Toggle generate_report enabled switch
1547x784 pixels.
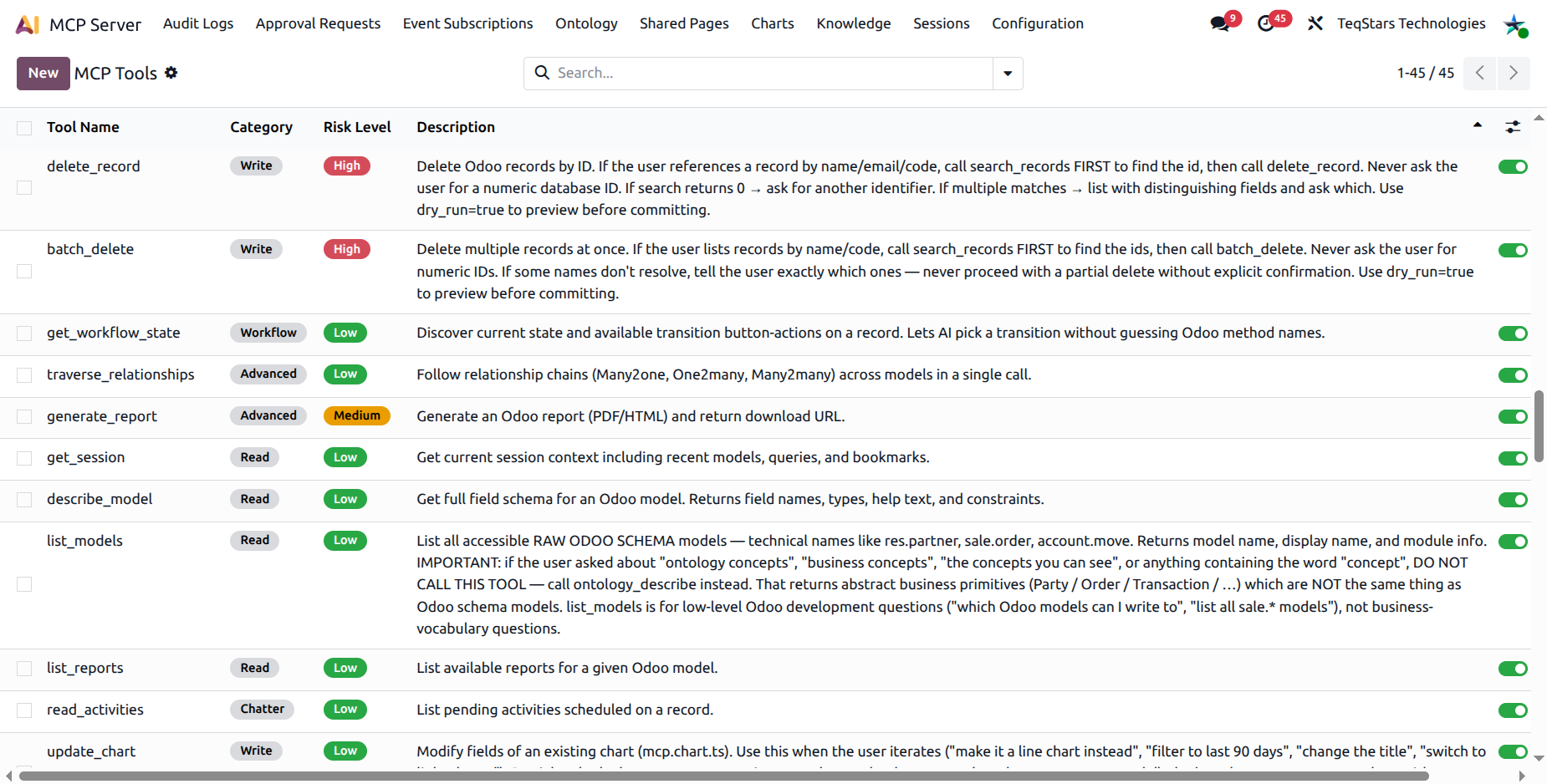1513,416
